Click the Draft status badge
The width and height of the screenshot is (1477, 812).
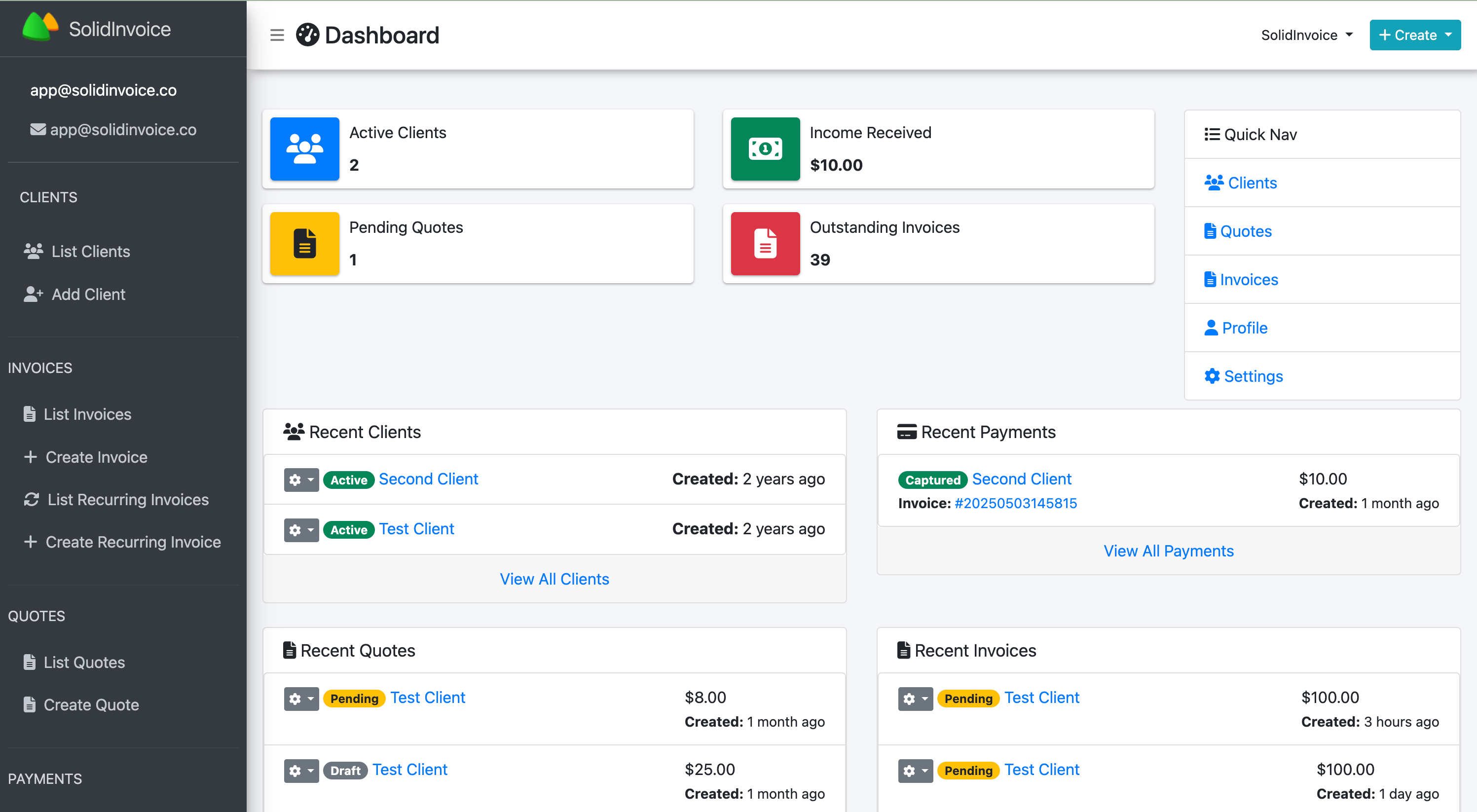point(345,771)
